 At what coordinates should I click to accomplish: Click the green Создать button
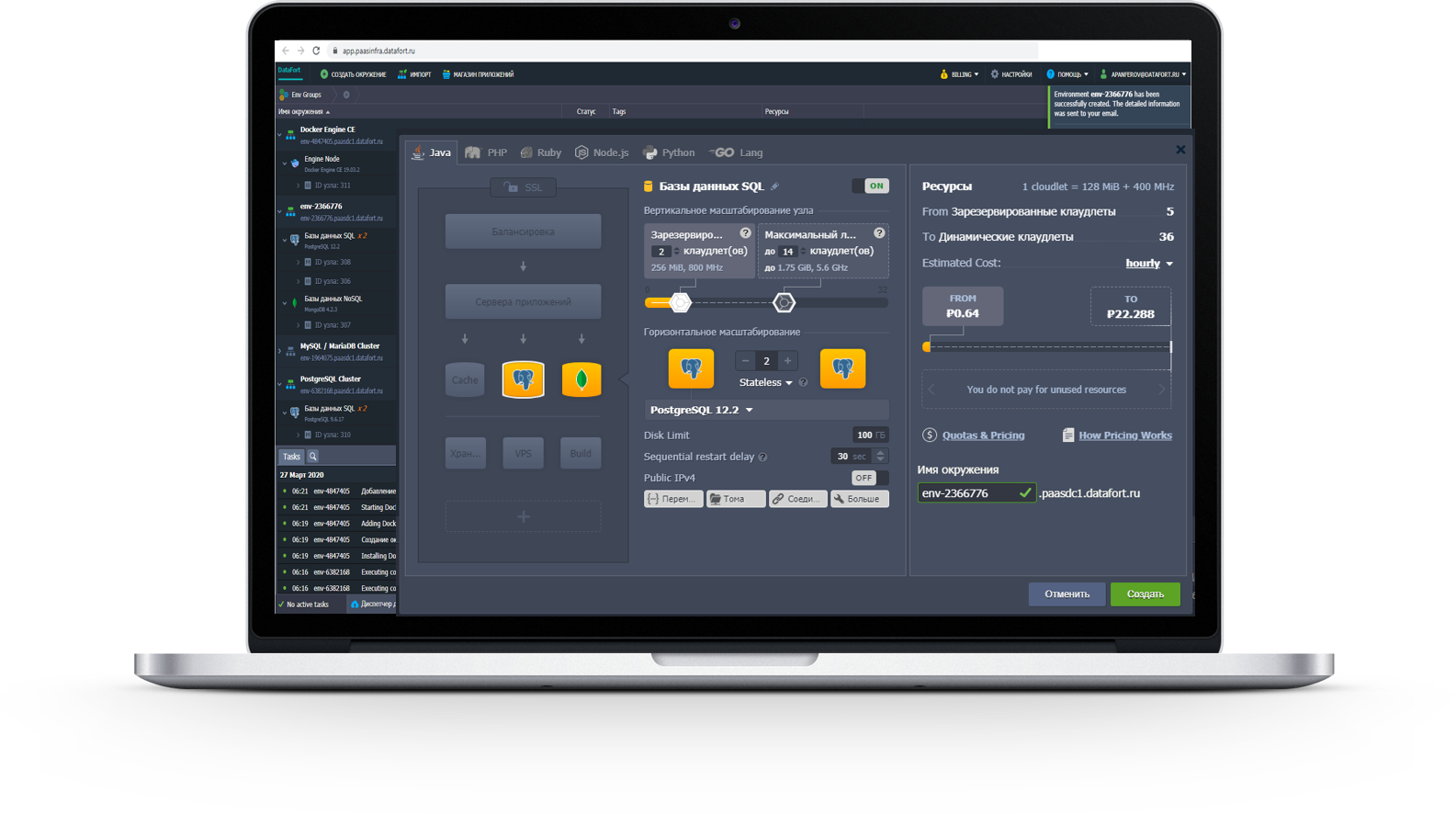click(x=1146, y=594)
